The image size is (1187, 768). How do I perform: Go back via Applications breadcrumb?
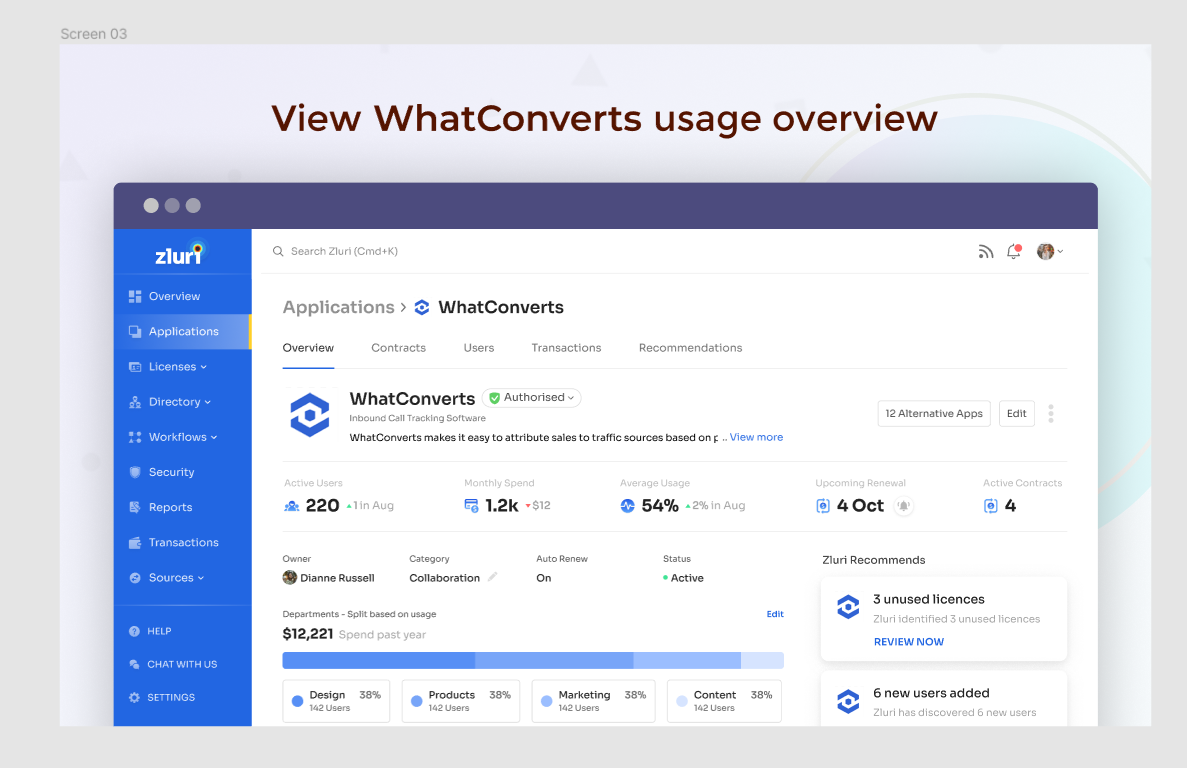pyautogui.click(x=338, y=307)
